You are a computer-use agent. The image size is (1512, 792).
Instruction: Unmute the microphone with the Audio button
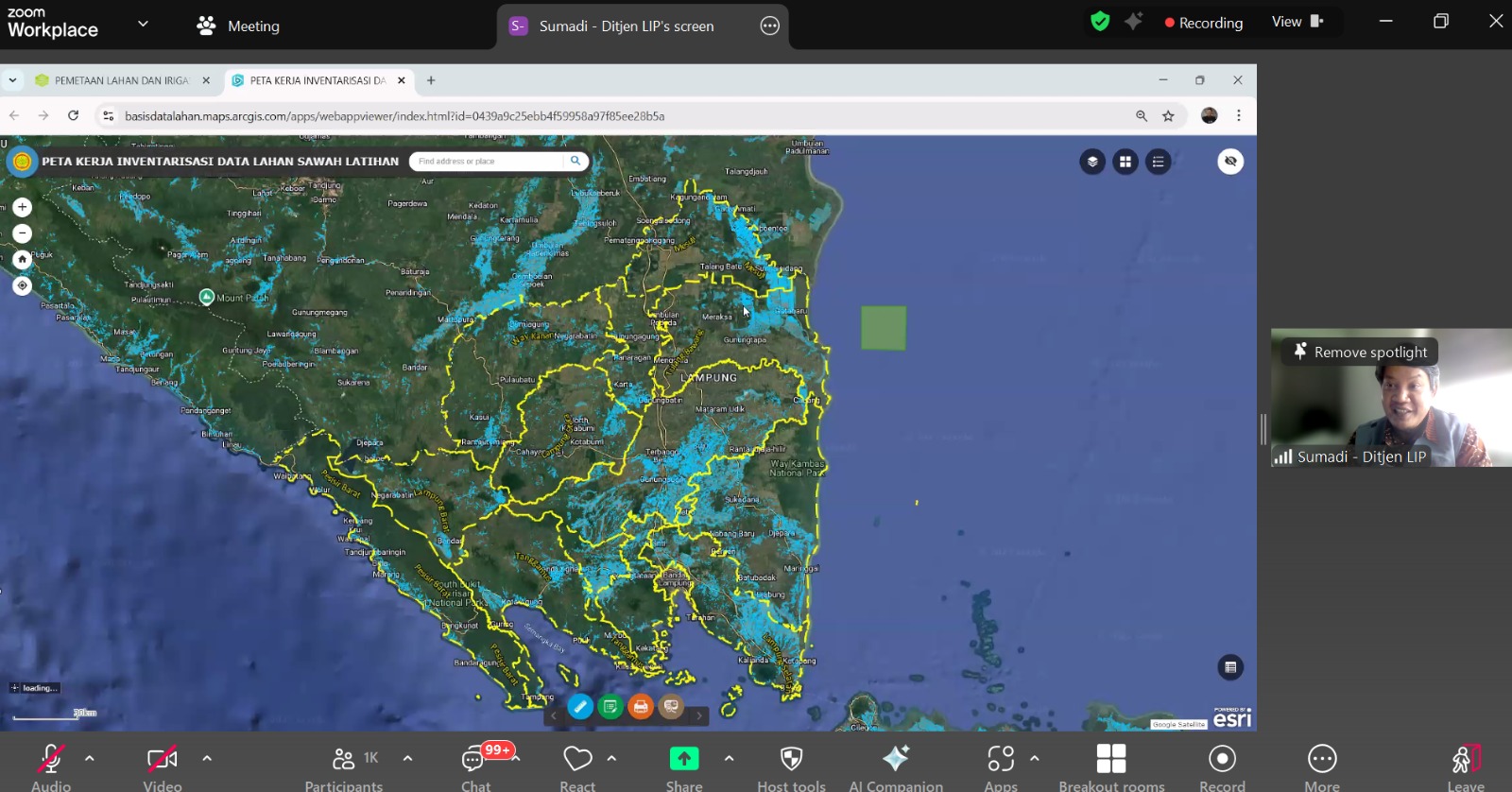[51, 761]
